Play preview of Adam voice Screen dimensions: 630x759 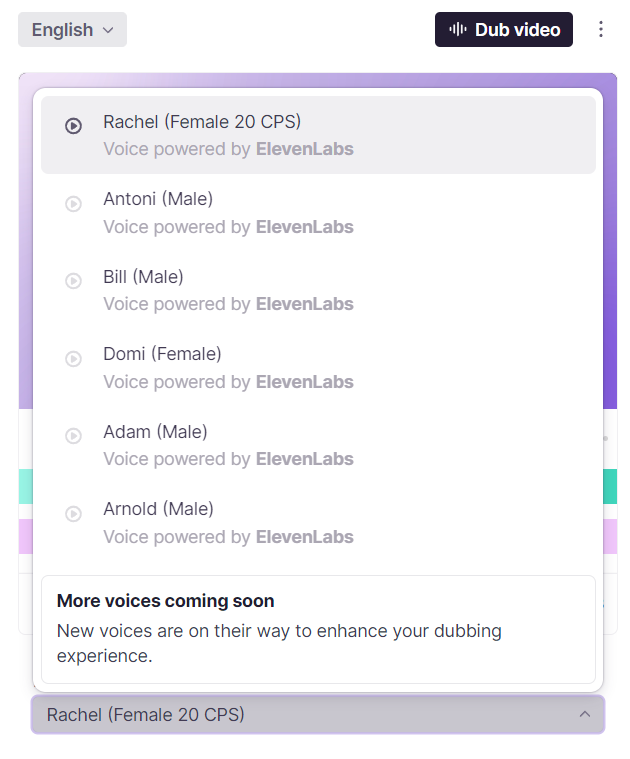click(x=74, y=436)
